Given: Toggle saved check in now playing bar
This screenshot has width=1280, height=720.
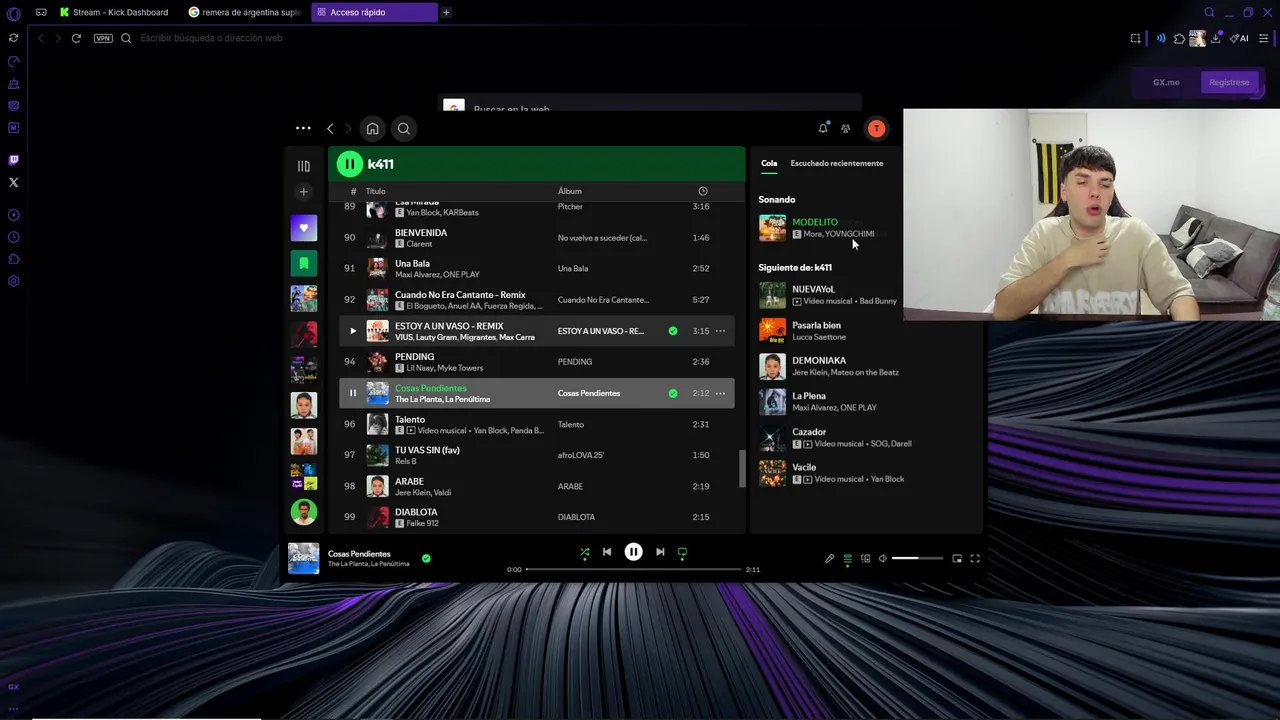Looking at the screenshot, I should [x=426, y=558].
